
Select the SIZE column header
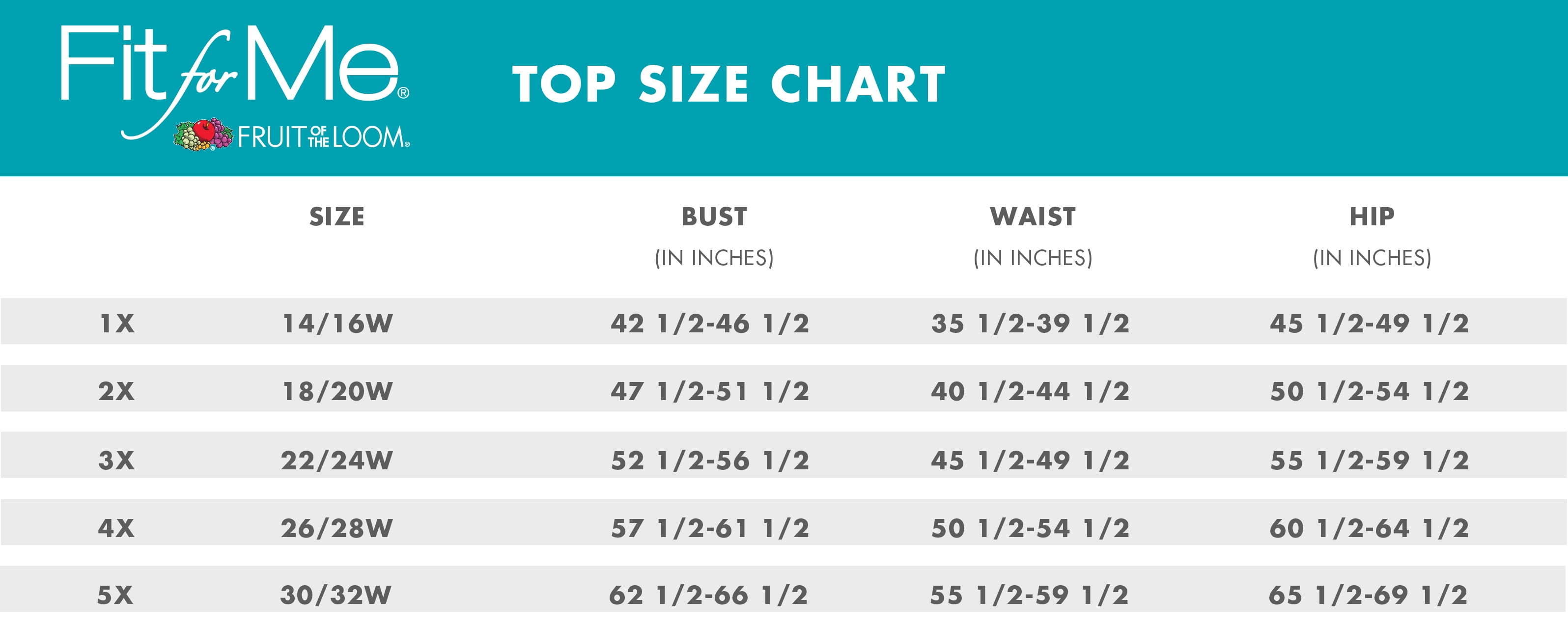tap(336, 217)
